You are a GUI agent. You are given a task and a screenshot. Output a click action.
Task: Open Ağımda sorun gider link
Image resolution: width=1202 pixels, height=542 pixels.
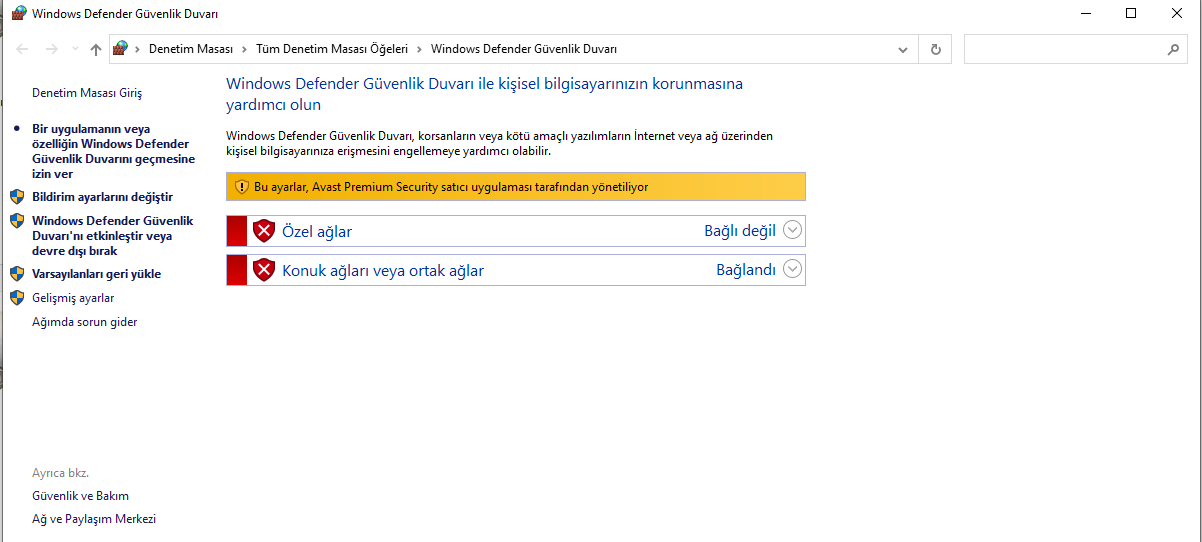tap(85, 322)
